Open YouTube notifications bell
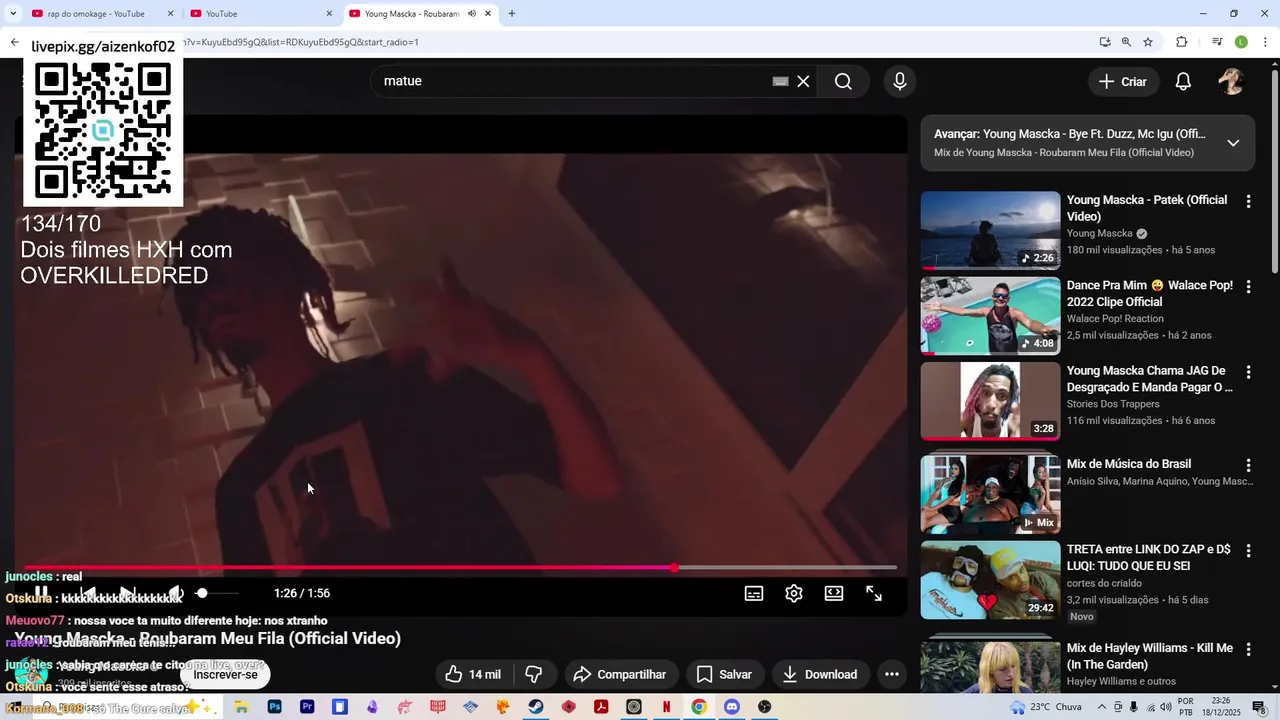 [x=1183, y=82]
